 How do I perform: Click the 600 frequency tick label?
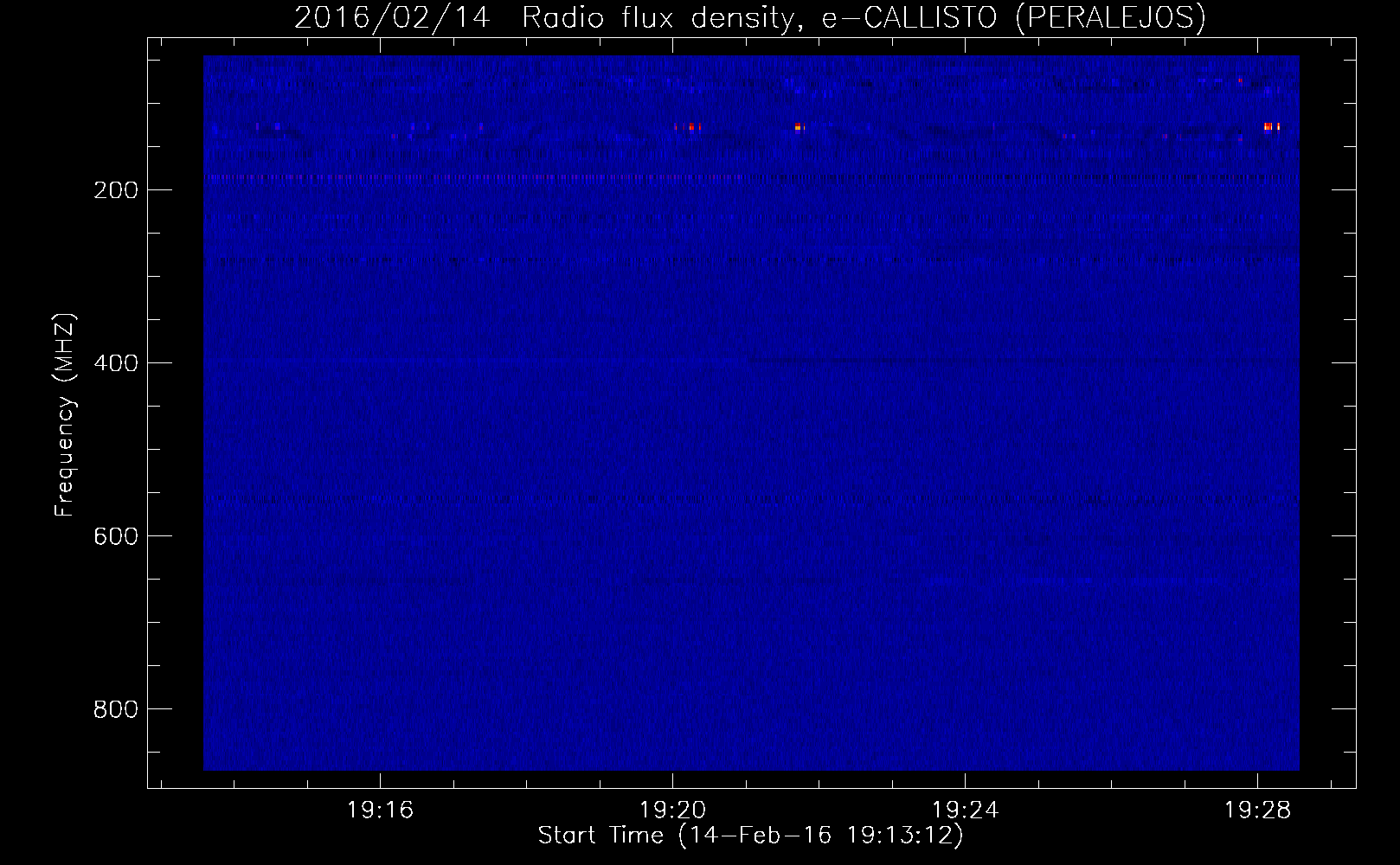point(115,536)
